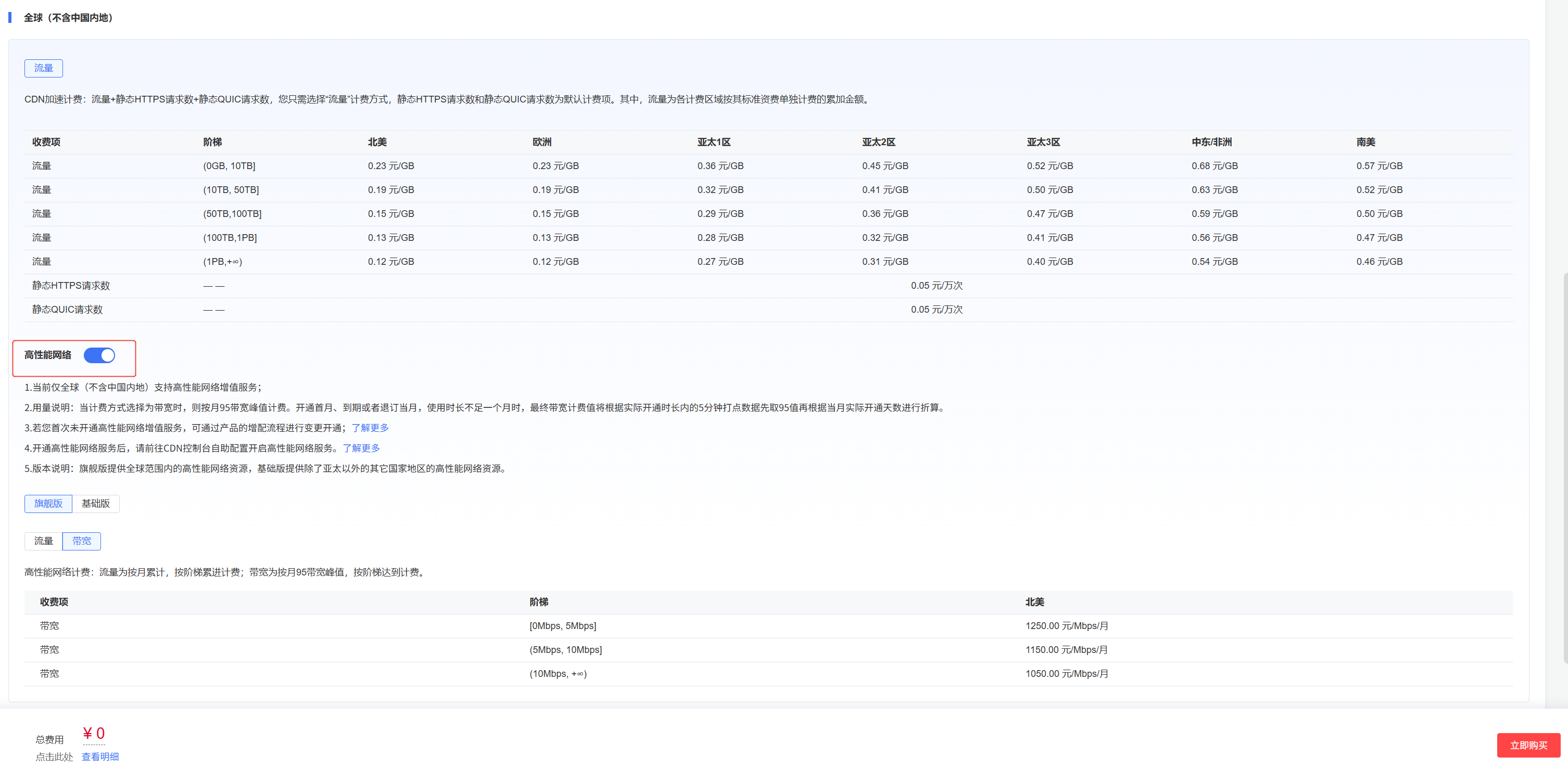Viewport: 1568px width, 769px height.
Task: Open 了解更多 link about CDN控制台 configuration
Action: click(361, 448)
